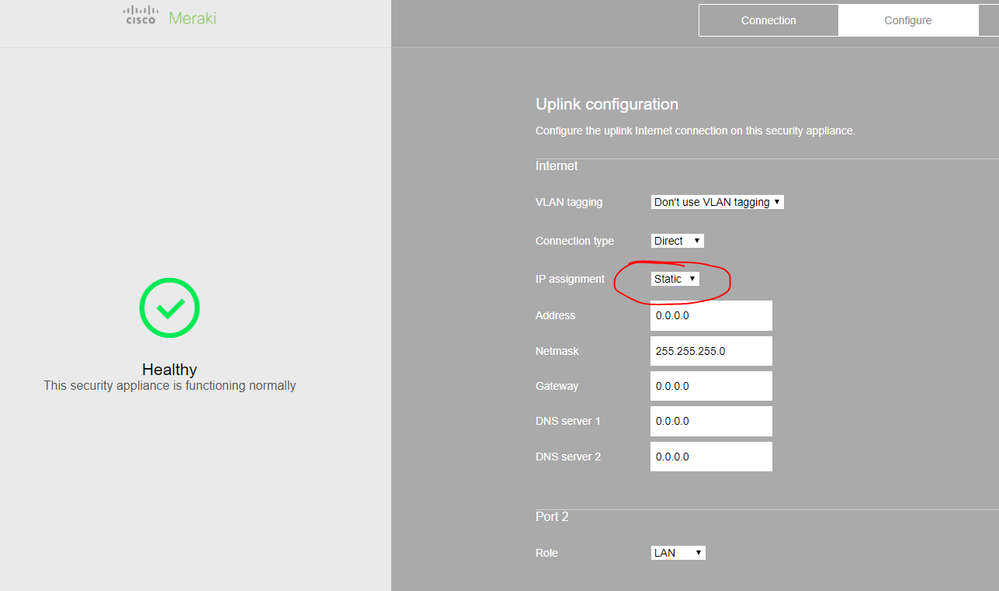Click the Port 2 section heading
The width and height of the screenshot is (999, 591).
pos(553,517)
